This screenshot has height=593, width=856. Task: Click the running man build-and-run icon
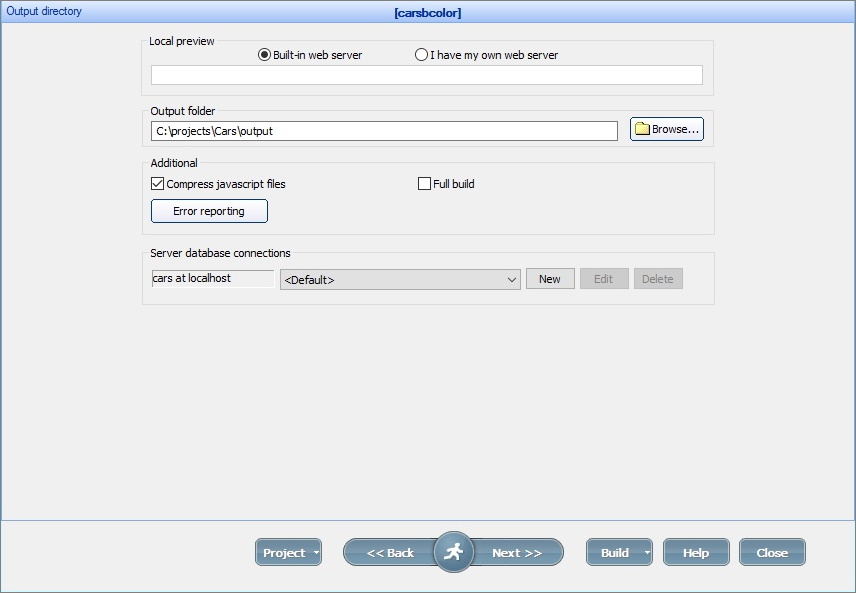click(454, 552)
